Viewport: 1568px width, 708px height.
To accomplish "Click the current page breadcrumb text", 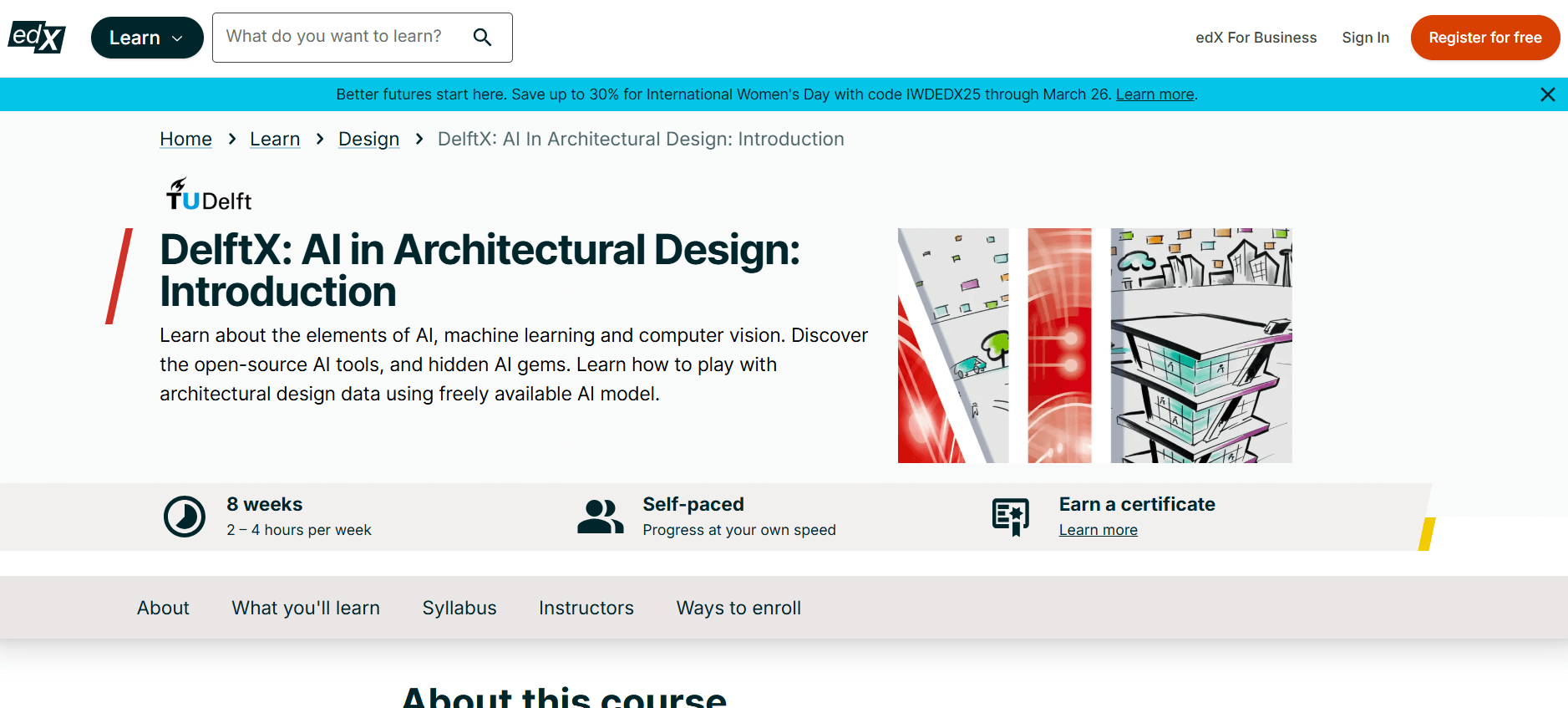I will click(641, 139).
